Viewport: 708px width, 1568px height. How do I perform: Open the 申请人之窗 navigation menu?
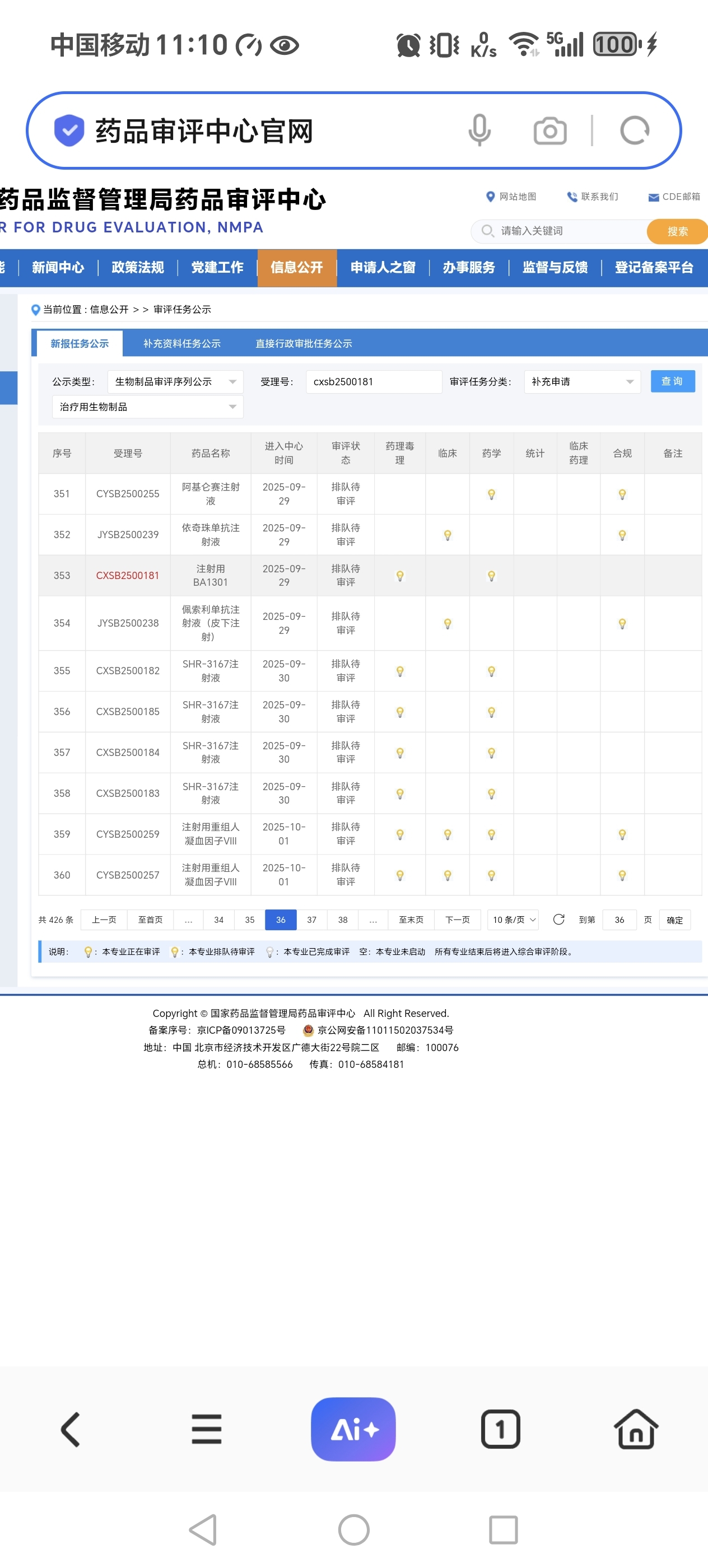pyautogui.click(x=383, y=267)
